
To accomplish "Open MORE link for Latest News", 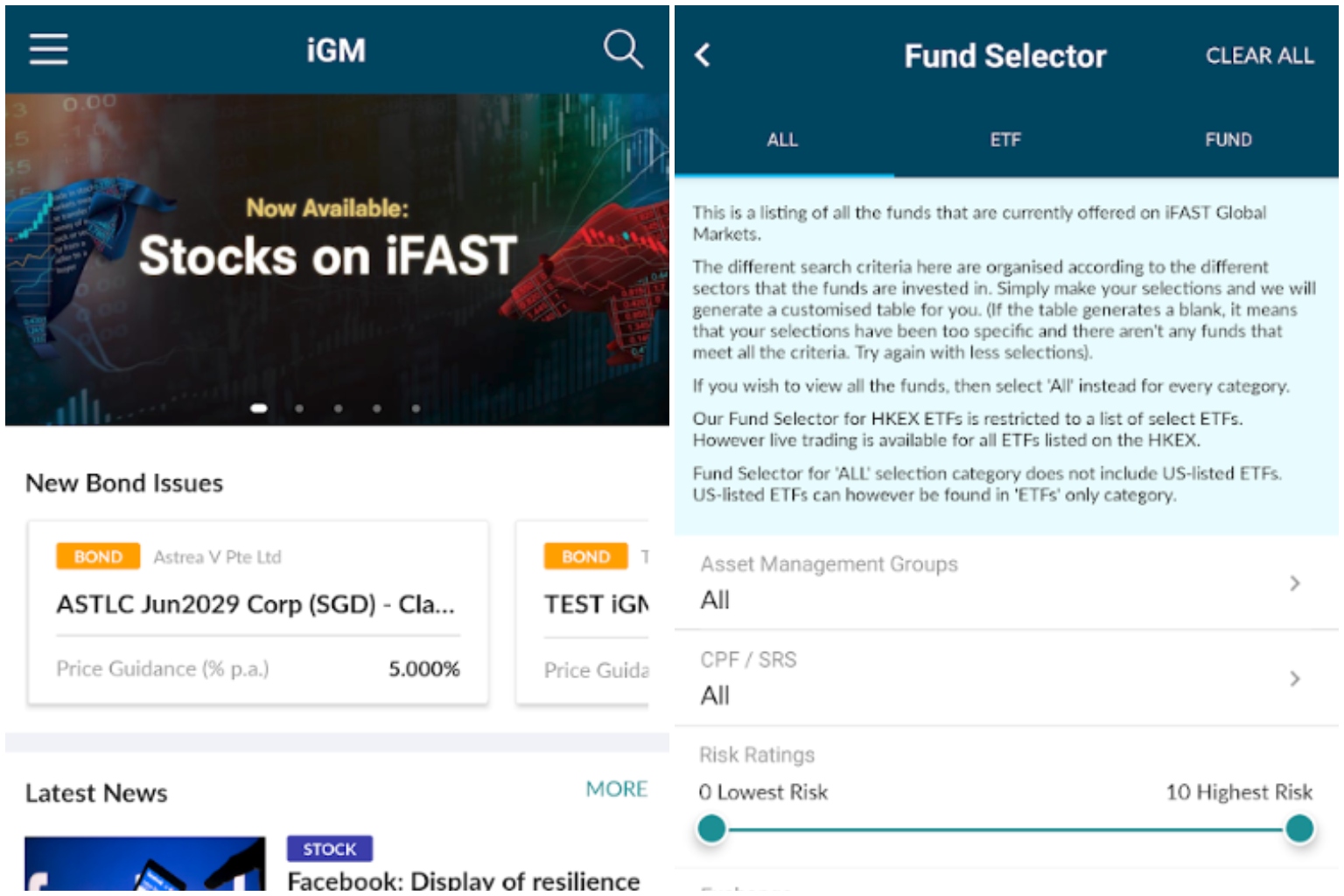I will (616, 789).
